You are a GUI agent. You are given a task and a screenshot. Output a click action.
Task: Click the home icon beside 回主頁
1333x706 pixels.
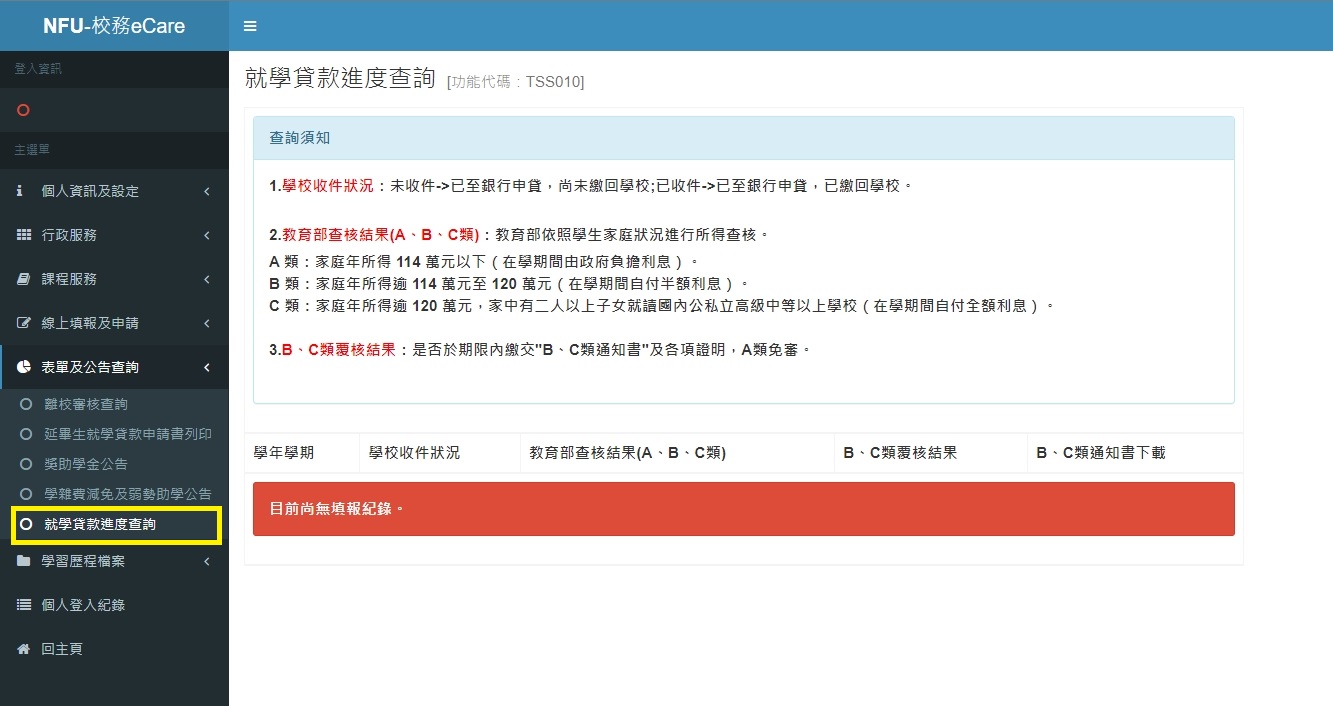coord(24,649)
